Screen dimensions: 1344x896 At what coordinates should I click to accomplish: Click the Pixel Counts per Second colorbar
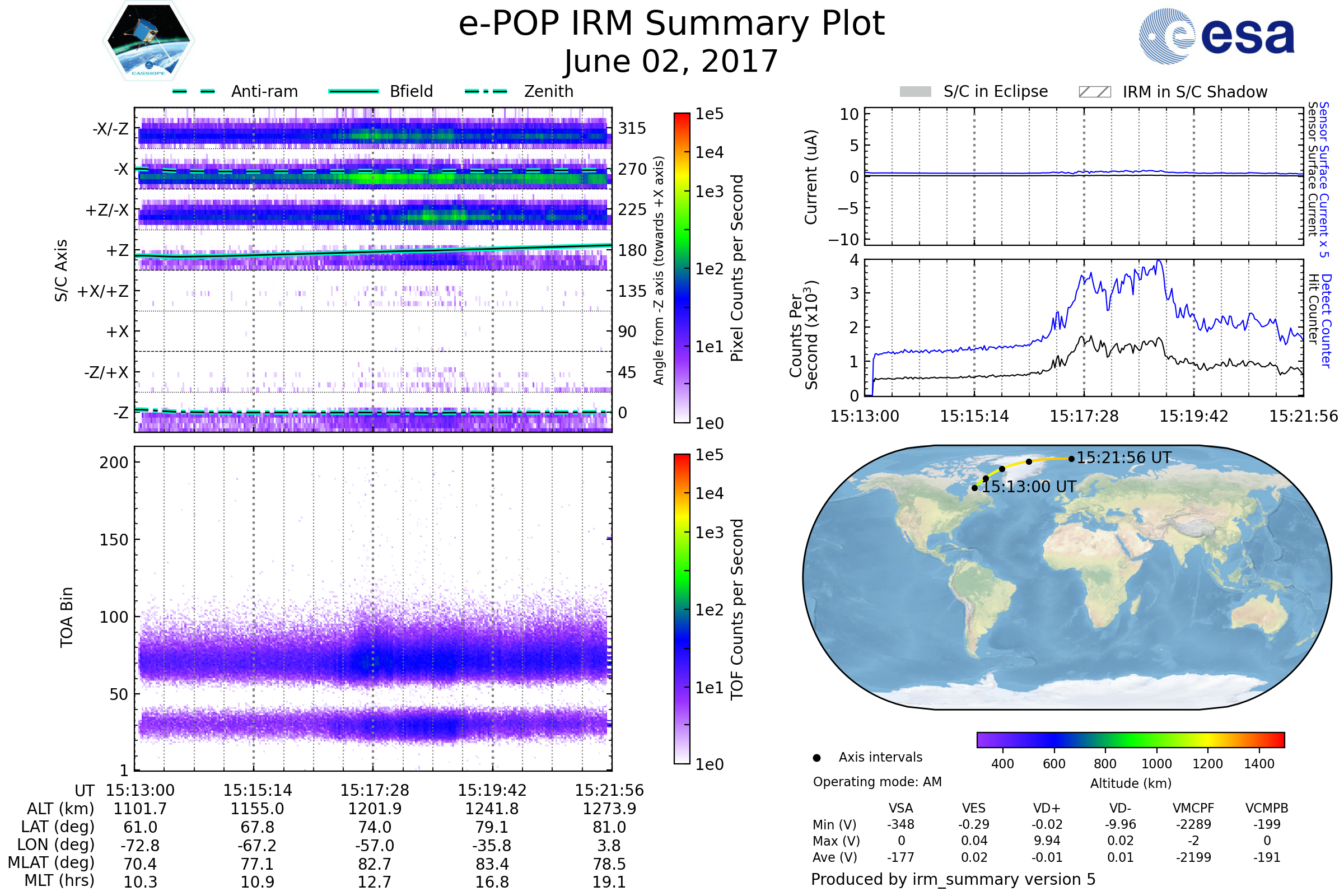click(x=682, y=268)
